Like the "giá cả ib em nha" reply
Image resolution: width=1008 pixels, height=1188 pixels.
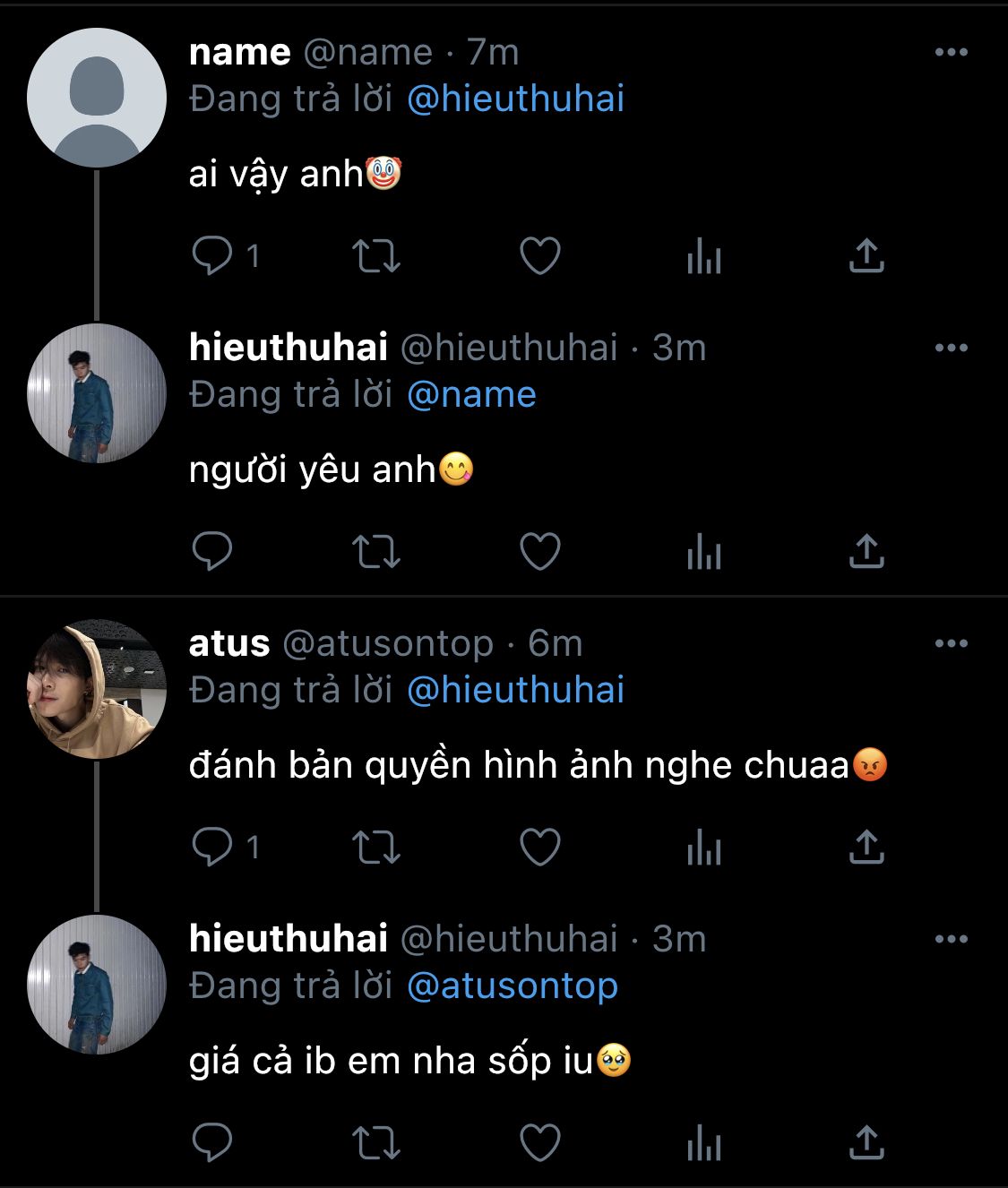click(540, 1142)
